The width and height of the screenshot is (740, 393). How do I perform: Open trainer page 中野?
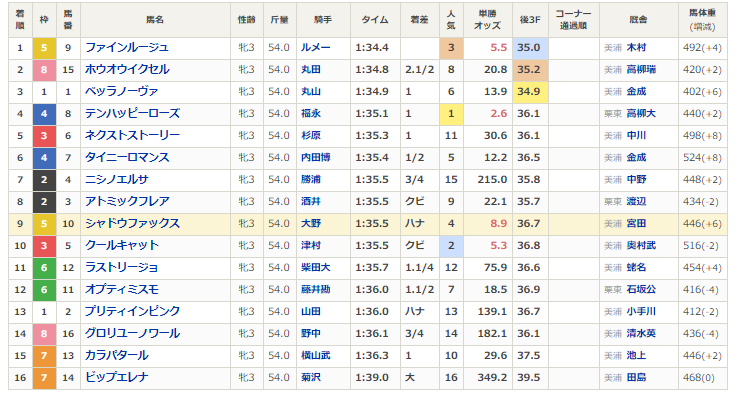click(x=636, y=180)
